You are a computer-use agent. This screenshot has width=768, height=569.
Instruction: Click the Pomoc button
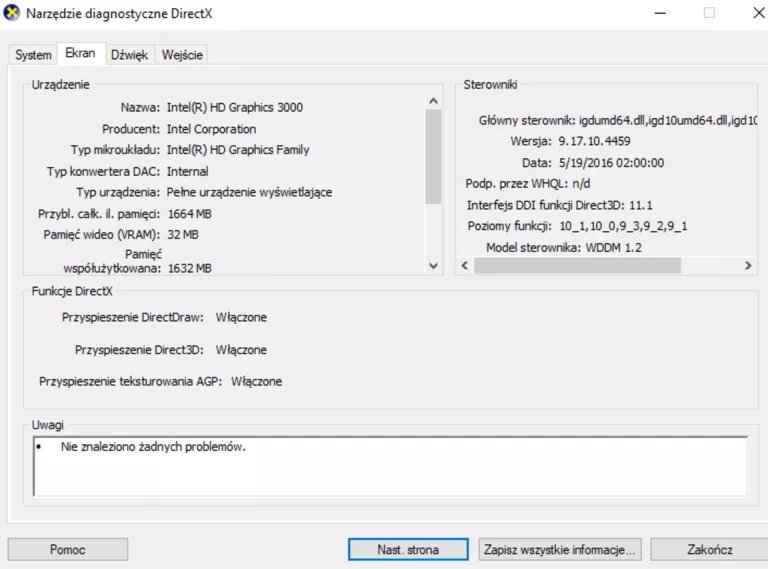[68, 549]
